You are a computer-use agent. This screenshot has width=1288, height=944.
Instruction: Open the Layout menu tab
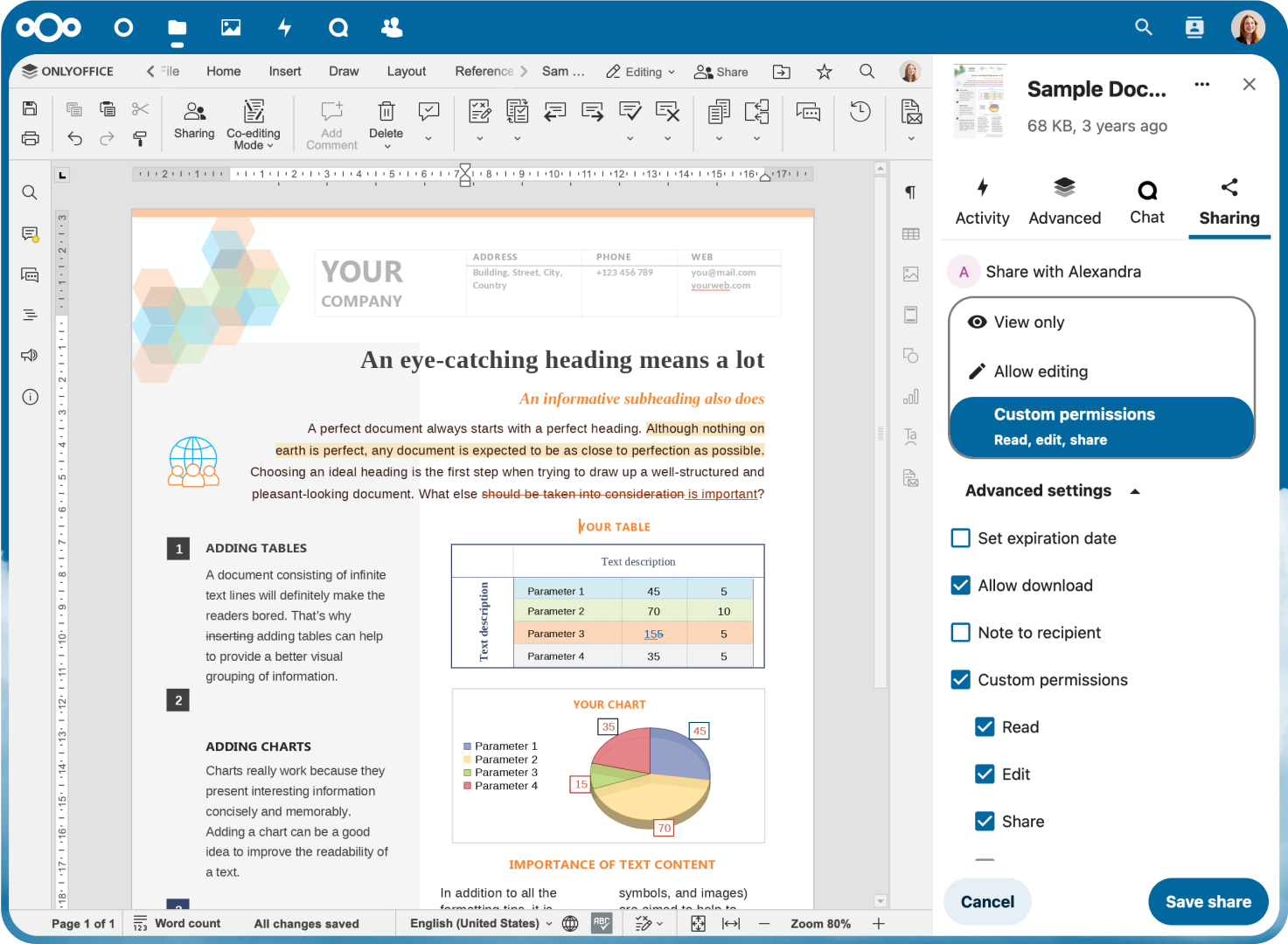(x=406, y=72)
